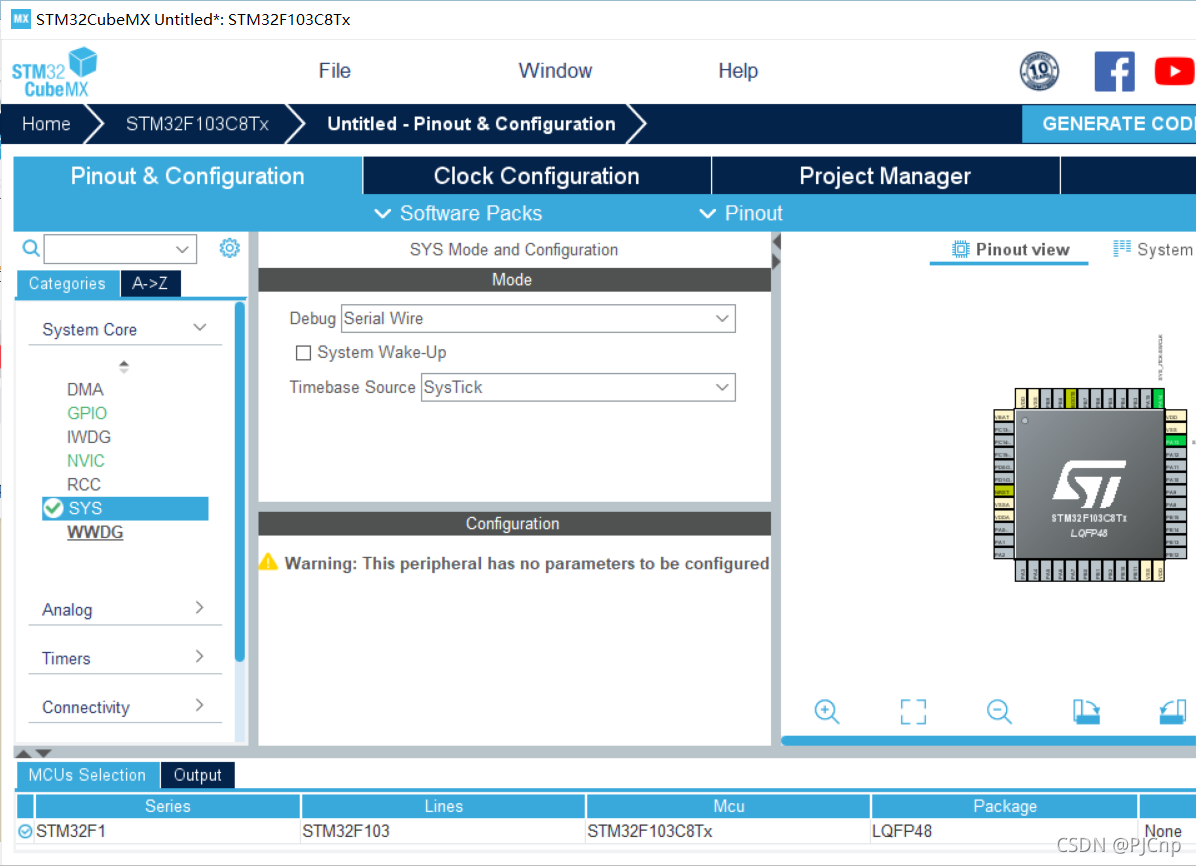
Task: Click the search magnifier icon in the category panel
Action: click(31, 249)
